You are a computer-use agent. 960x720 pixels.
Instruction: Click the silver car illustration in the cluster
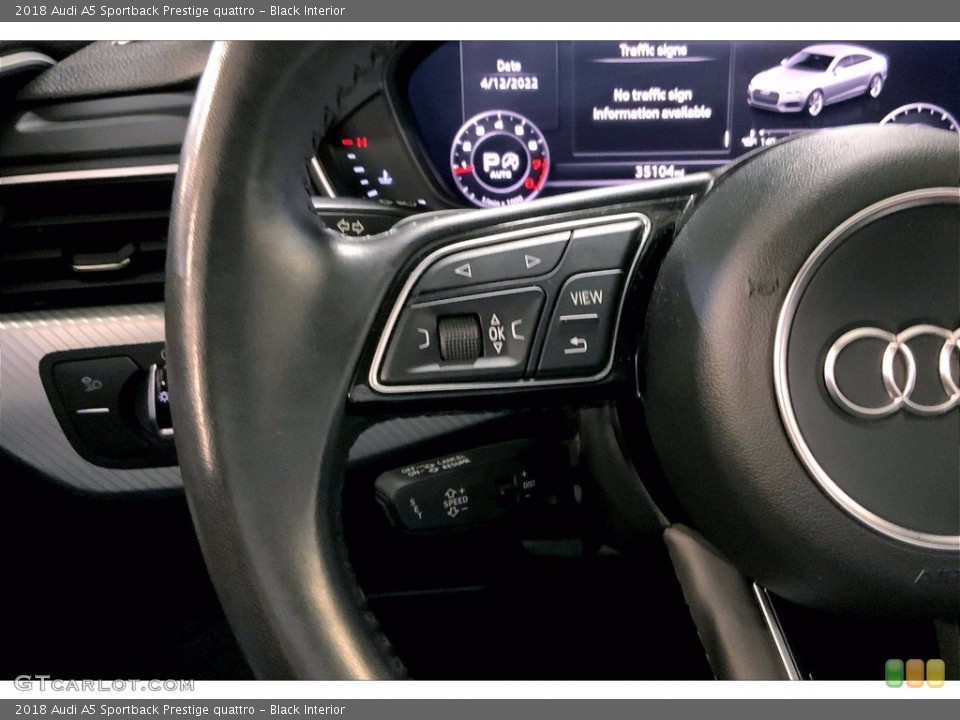817,78
